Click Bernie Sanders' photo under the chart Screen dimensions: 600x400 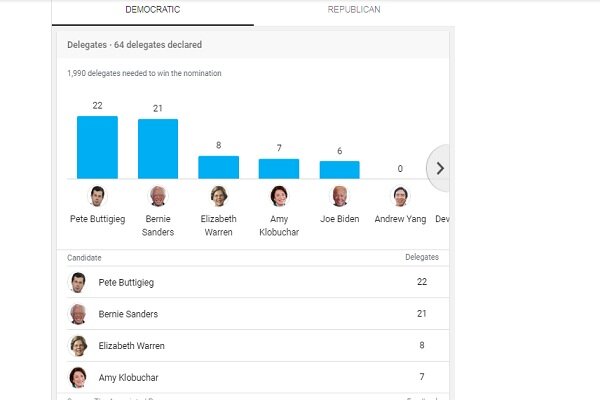coord(158,196)
